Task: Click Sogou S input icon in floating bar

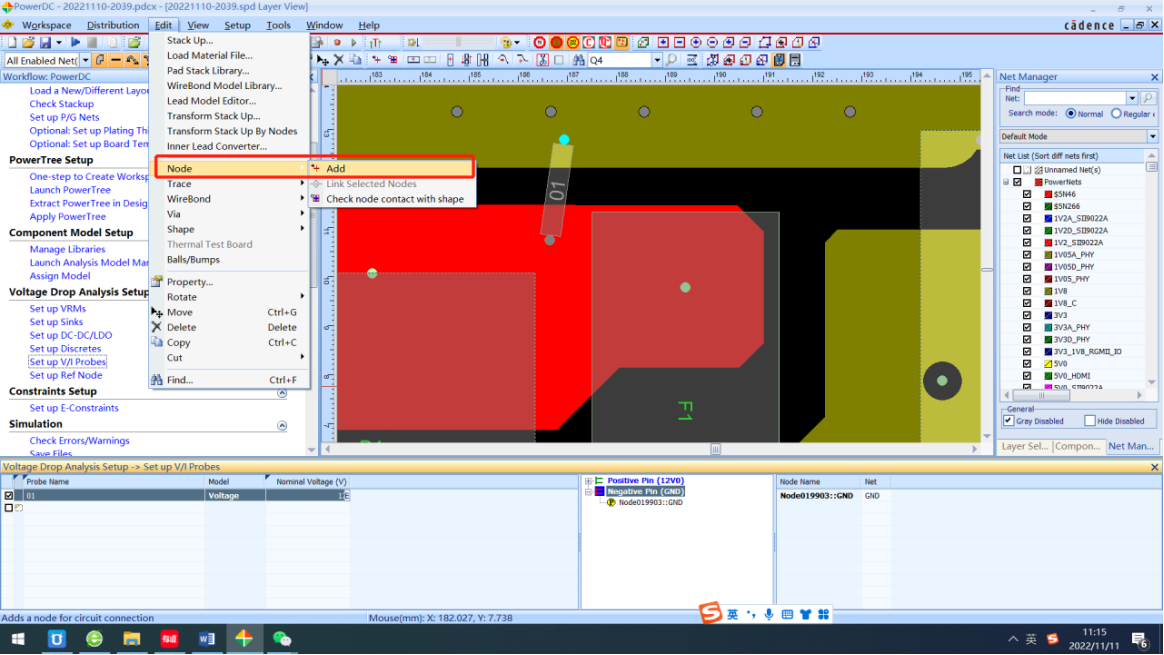Action: [x=710, y=613]
